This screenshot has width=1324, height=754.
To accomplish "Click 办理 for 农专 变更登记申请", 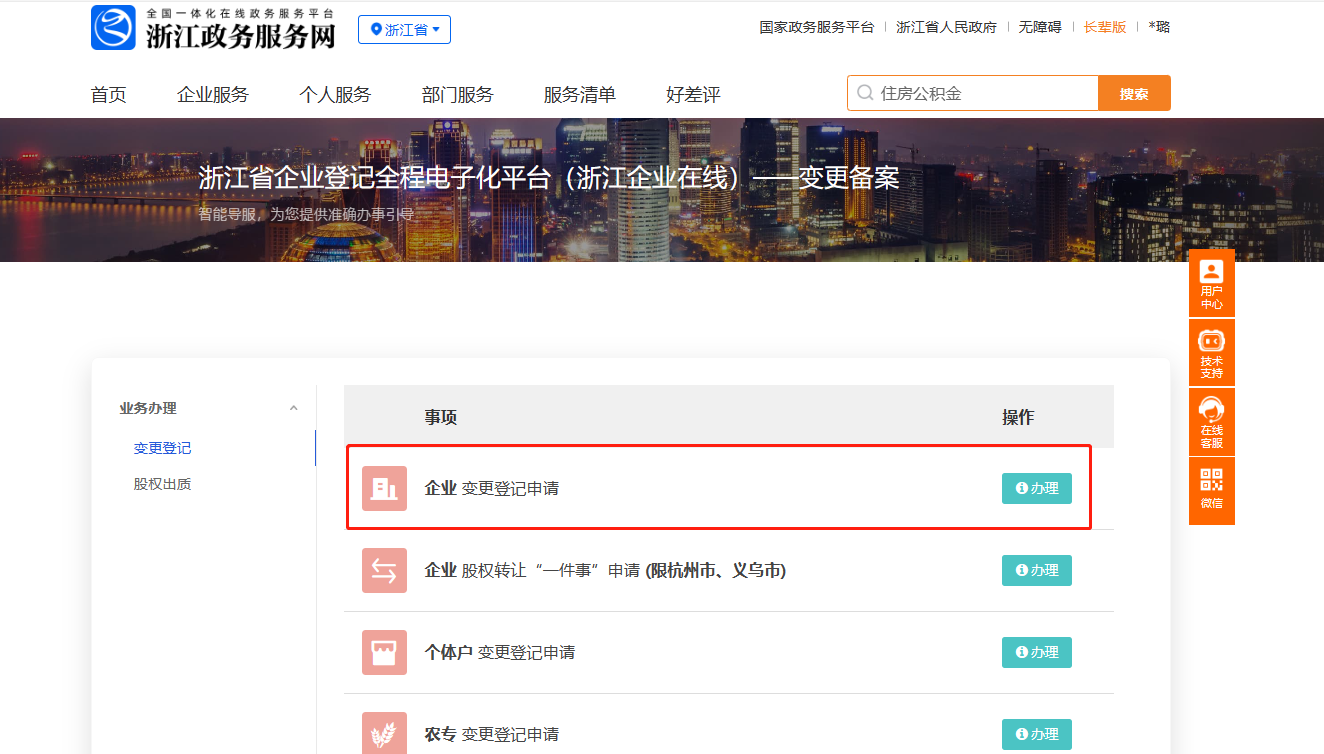I will coord(1037,734).
